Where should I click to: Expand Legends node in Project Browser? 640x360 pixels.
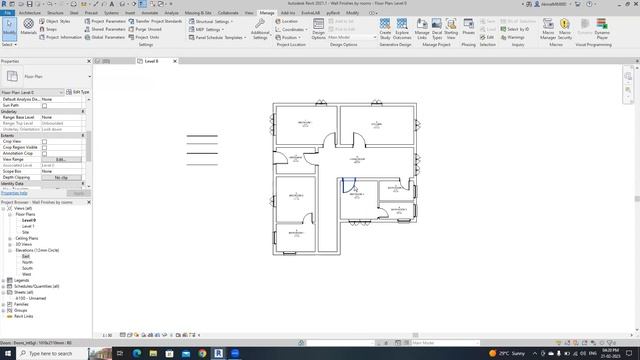click(3, 280)
